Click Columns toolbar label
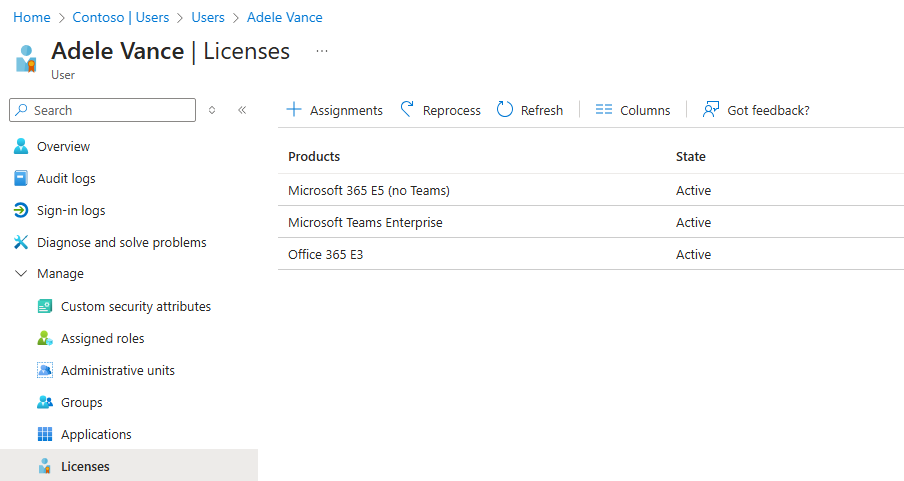The image size is (904, 481). pos(645,110)
